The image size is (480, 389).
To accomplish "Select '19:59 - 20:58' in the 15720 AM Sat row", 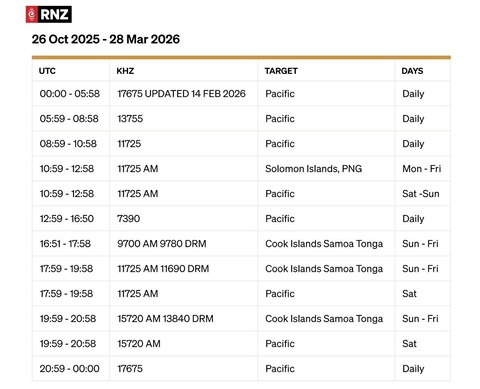I will (68, 344).
